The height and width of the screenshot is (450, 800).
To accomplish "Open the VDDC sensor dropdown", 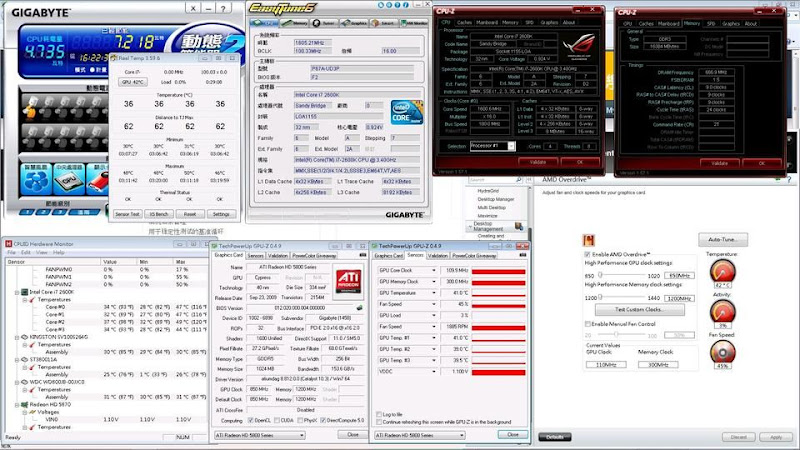I will click(434, 371).
